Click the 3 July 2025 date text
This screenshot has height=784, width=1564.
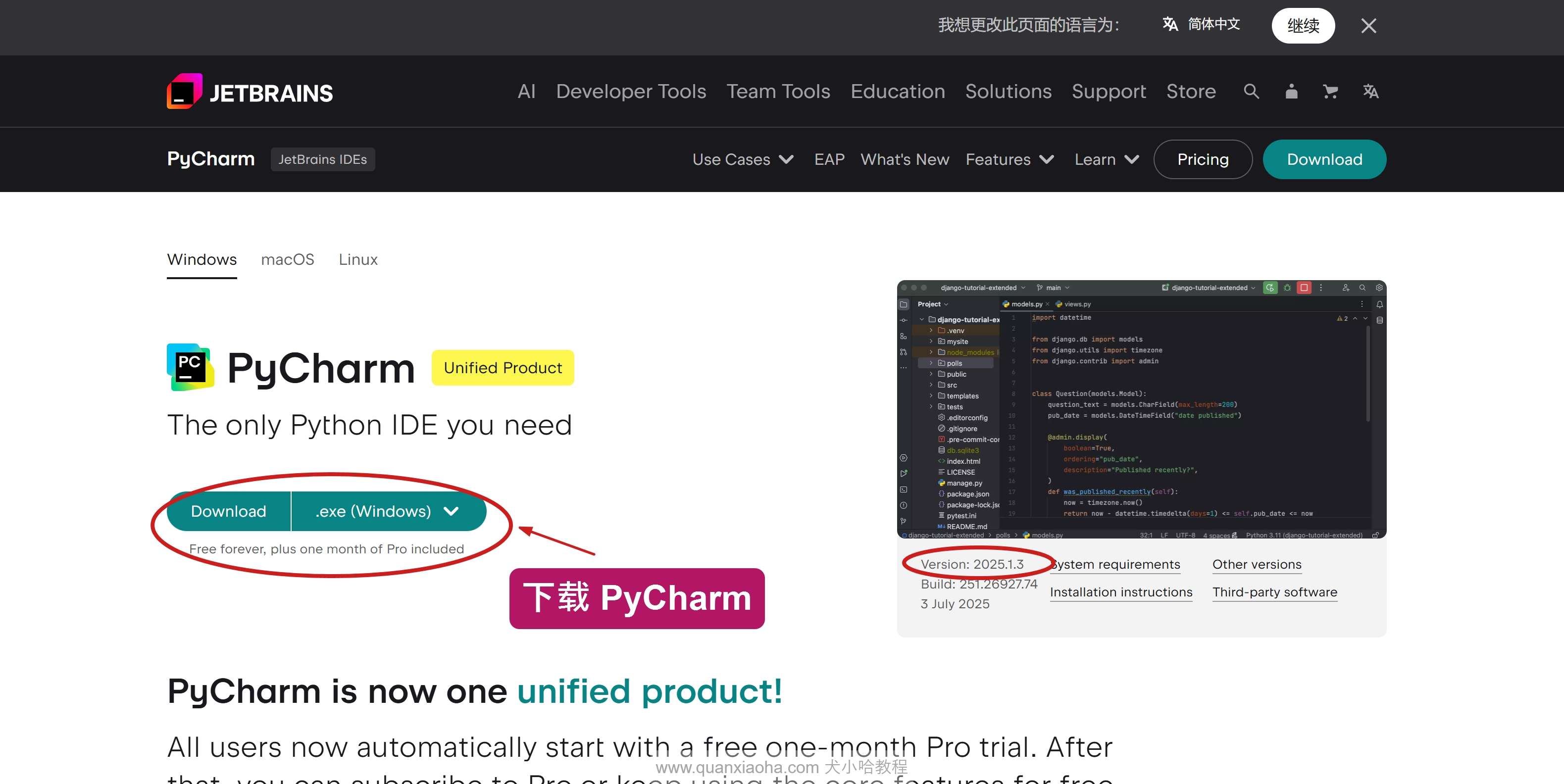pyautogui.click(x=955, y=604)
